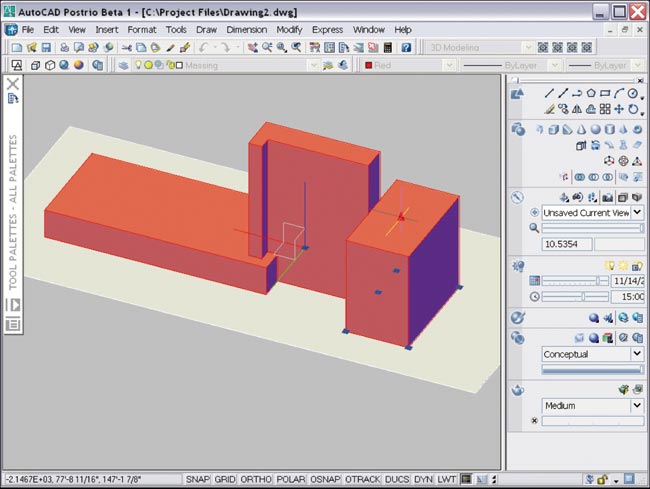Open the Medium render preset dropdown
The width and height of the screenshot is (650, 489).
coord(637,406)
